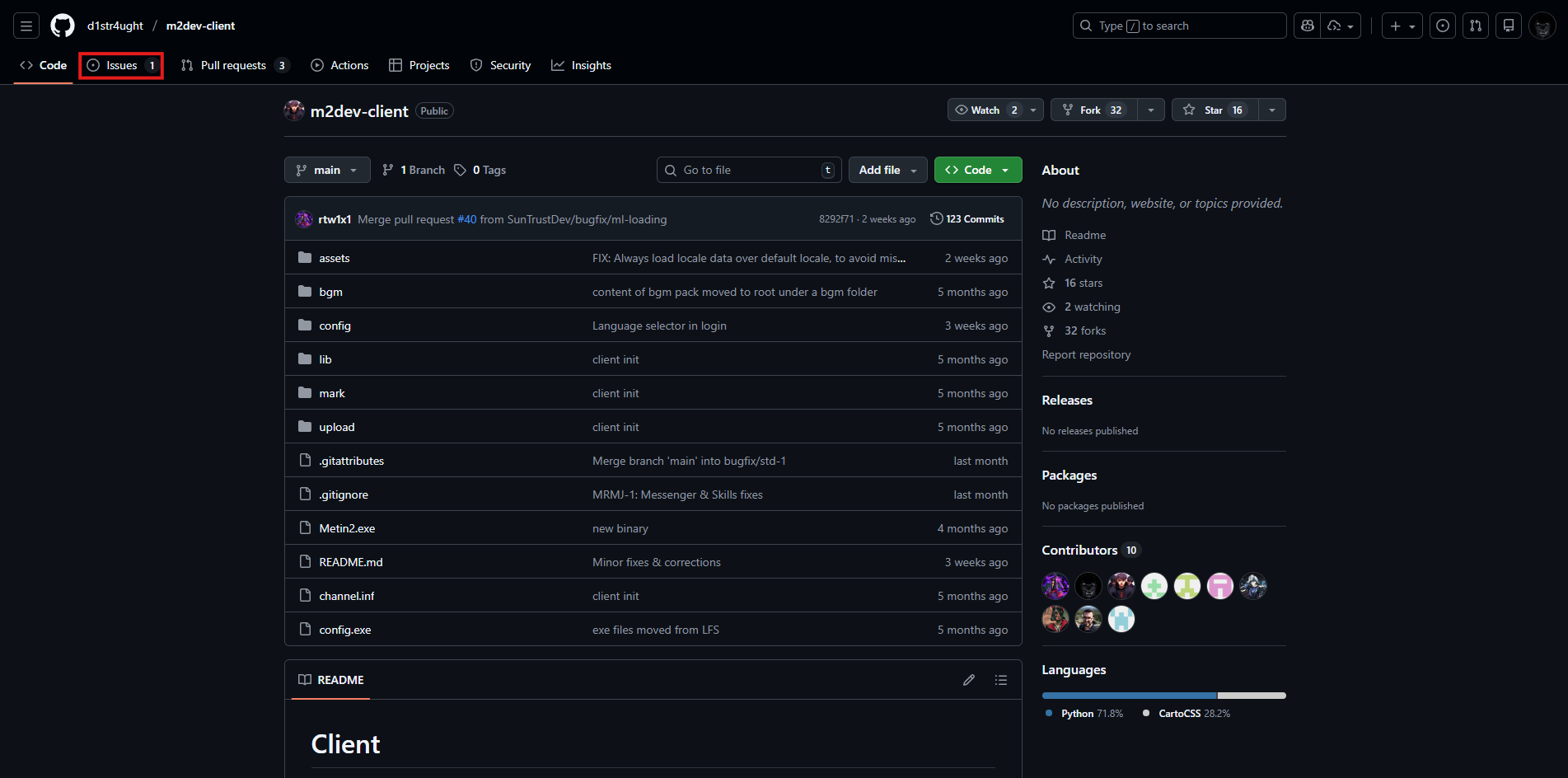View the 123 Commits history
This screenshot has height=778, width=1568.
(x=967, y=219)
